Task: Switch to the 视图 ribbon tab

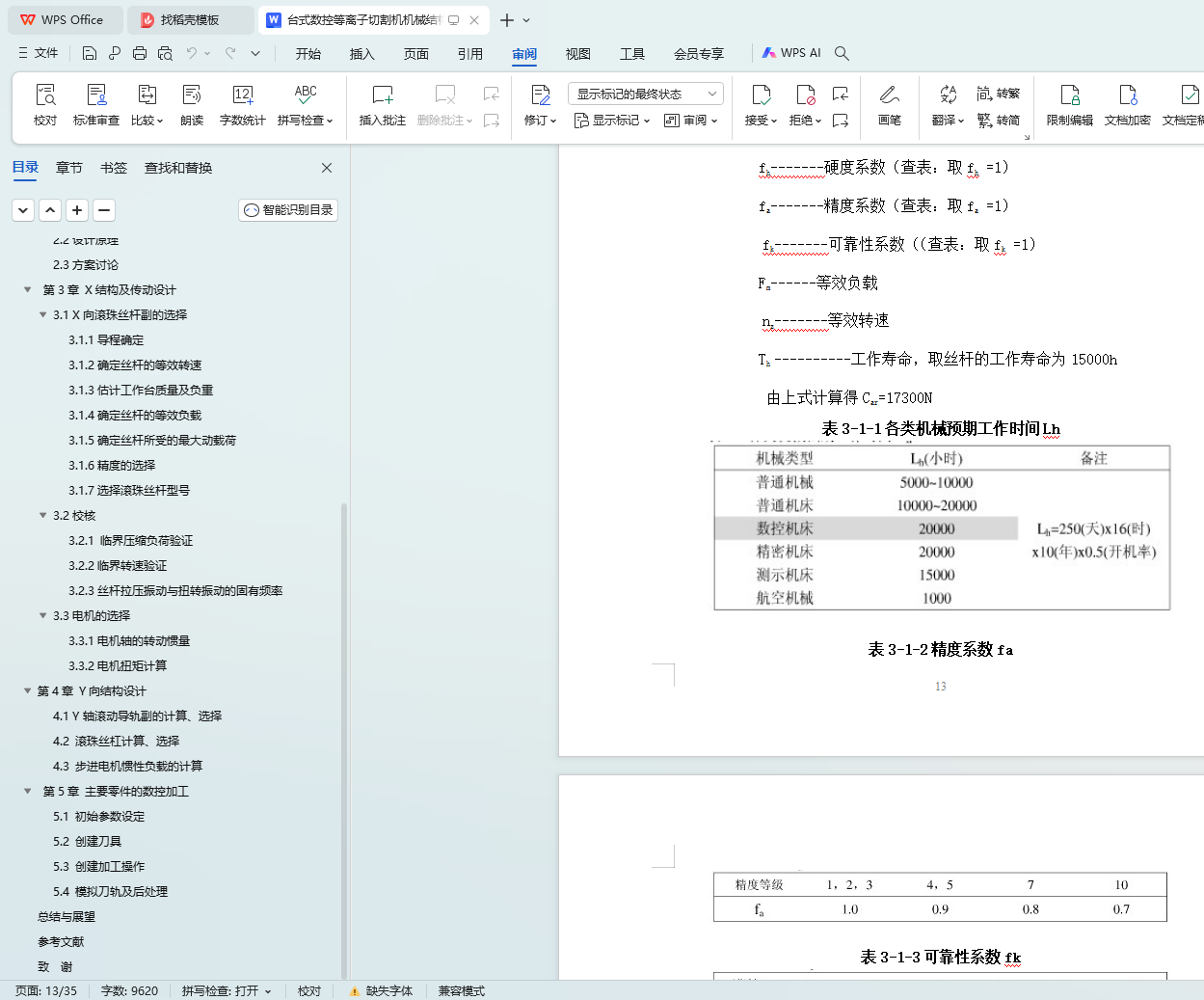Action: click(x=578, y=54)
